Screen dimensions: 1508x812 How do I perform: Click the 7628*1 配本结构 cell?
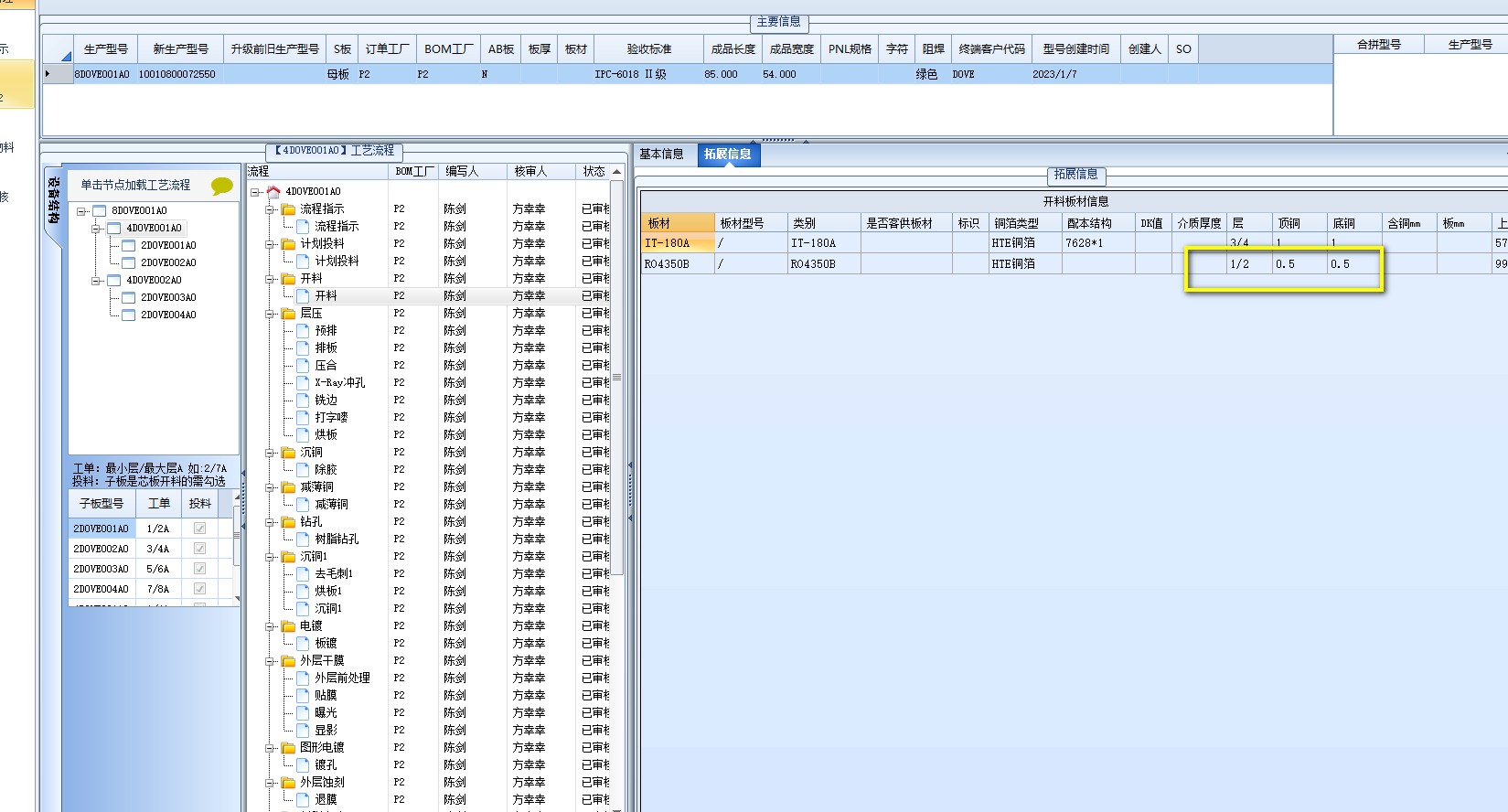(1098, 243)
